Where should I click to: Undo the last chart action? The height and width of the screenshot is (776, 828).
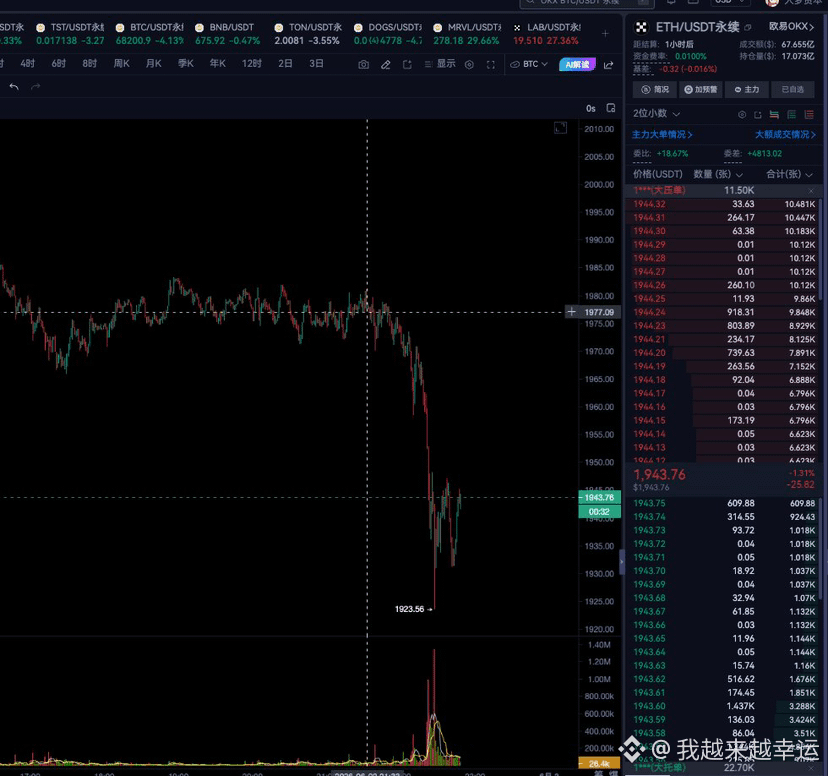click(14, 87)
